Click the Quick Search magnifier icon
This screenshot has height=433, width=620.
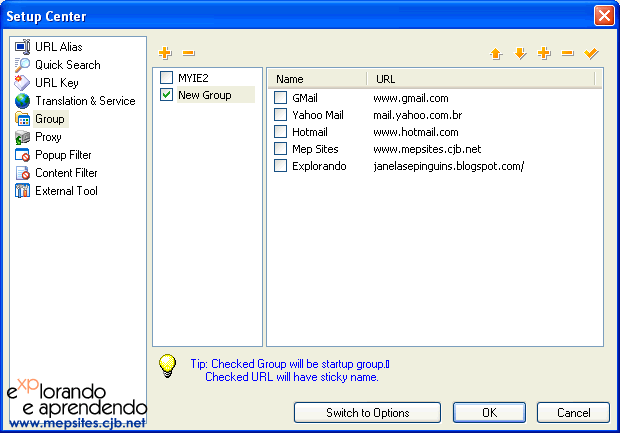22,65
